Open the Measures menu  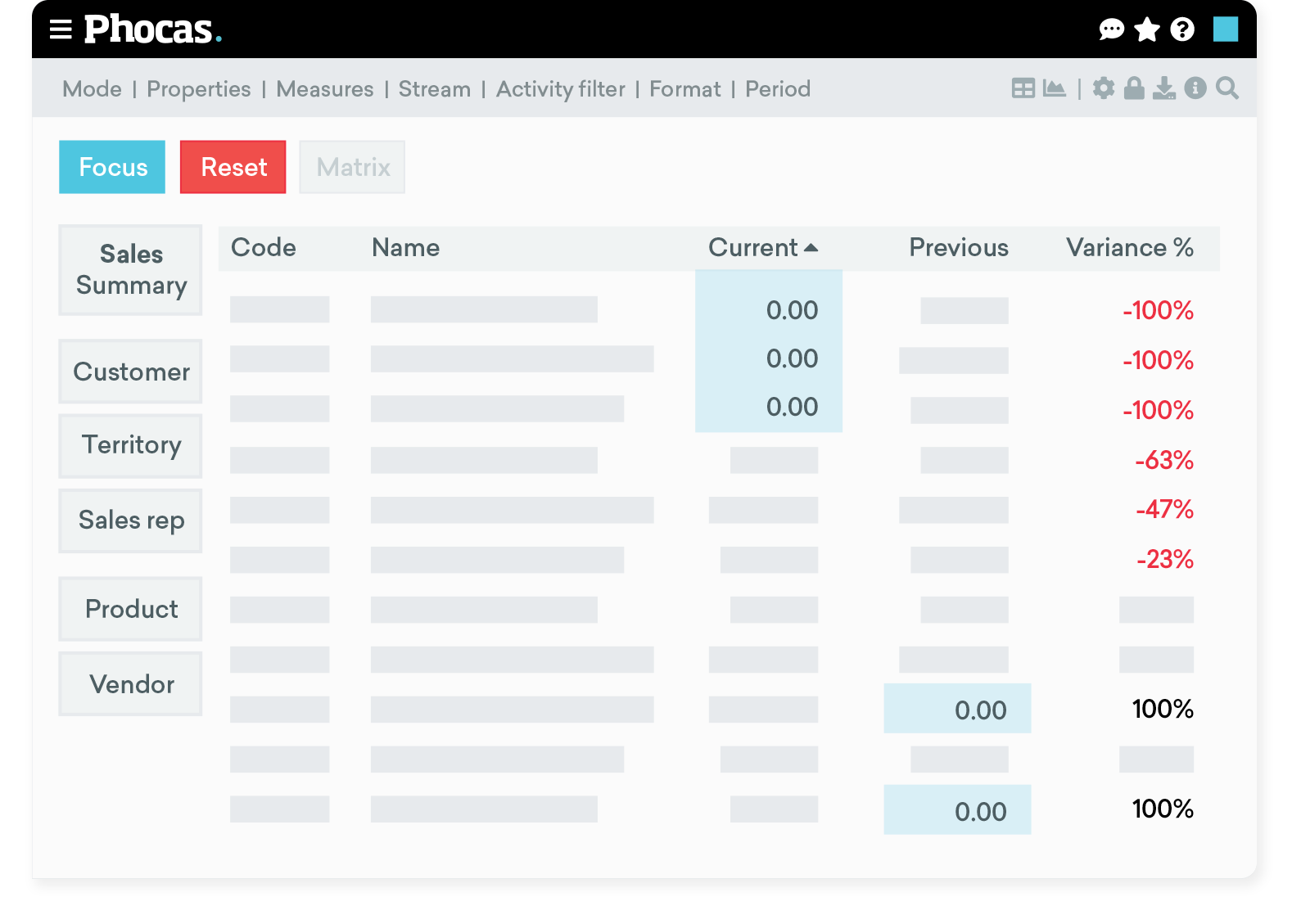[x=324, y=89]
